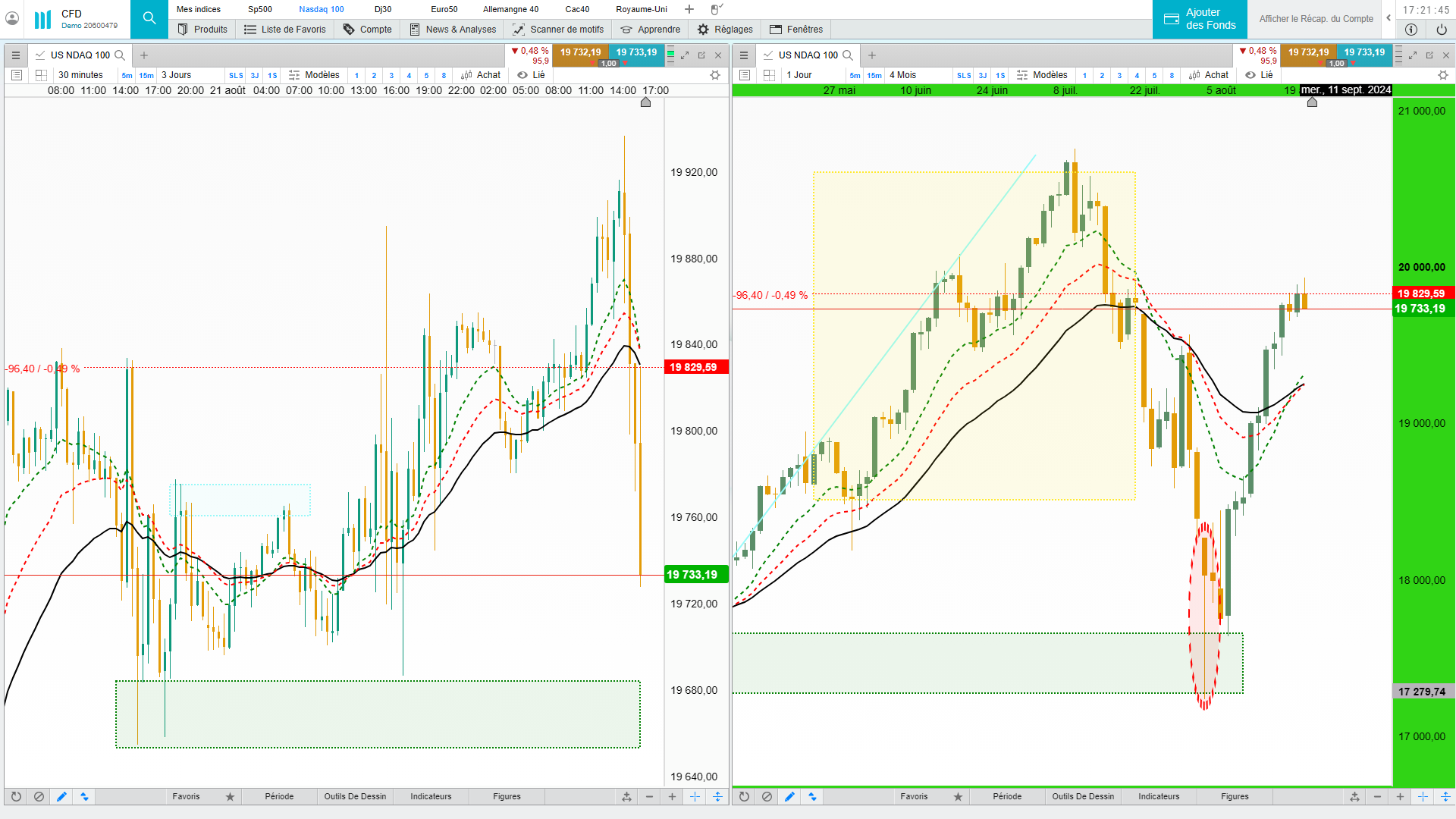Open the Scanner de motifs menu
This screenshot has width=1456, height=819.
[558, 30]
